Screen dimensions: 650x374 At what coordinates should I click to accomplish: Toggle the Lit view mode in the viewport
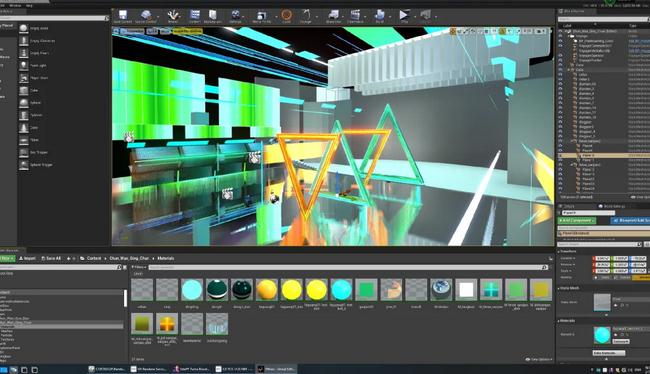pos(153,31)
